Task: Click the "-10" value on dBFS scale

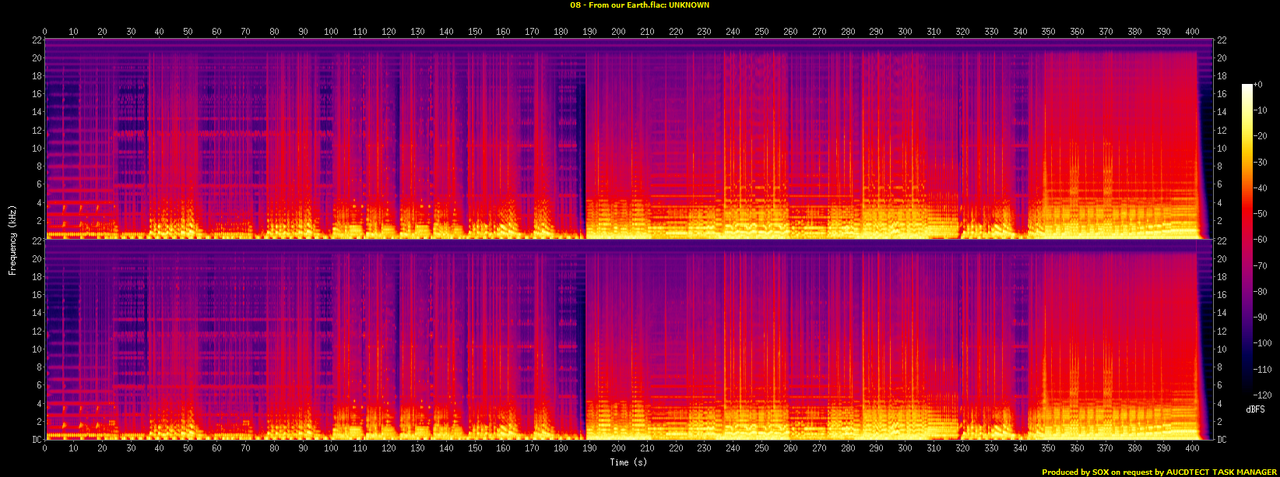Action: [x=1261, y=112]
